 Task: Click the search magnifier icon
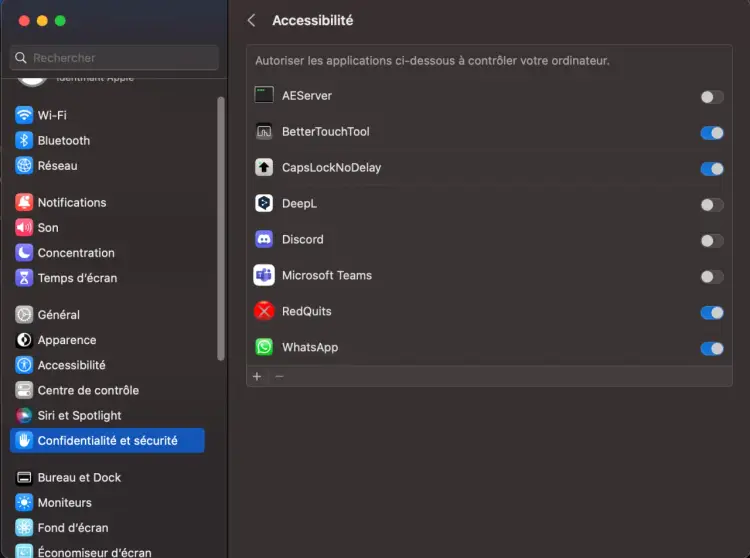pos(21,58)
